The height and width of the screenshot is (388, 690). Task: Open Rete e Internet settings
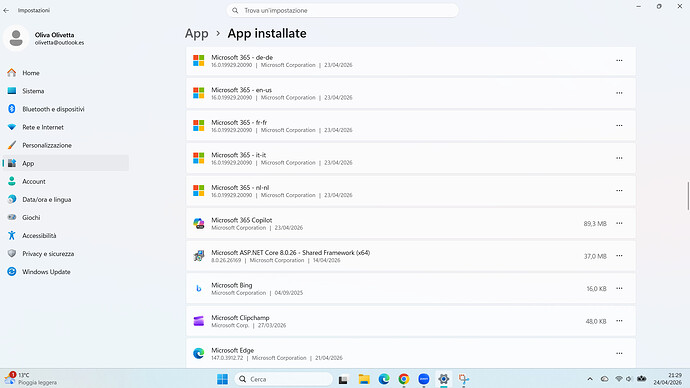(x=66, y=127)
